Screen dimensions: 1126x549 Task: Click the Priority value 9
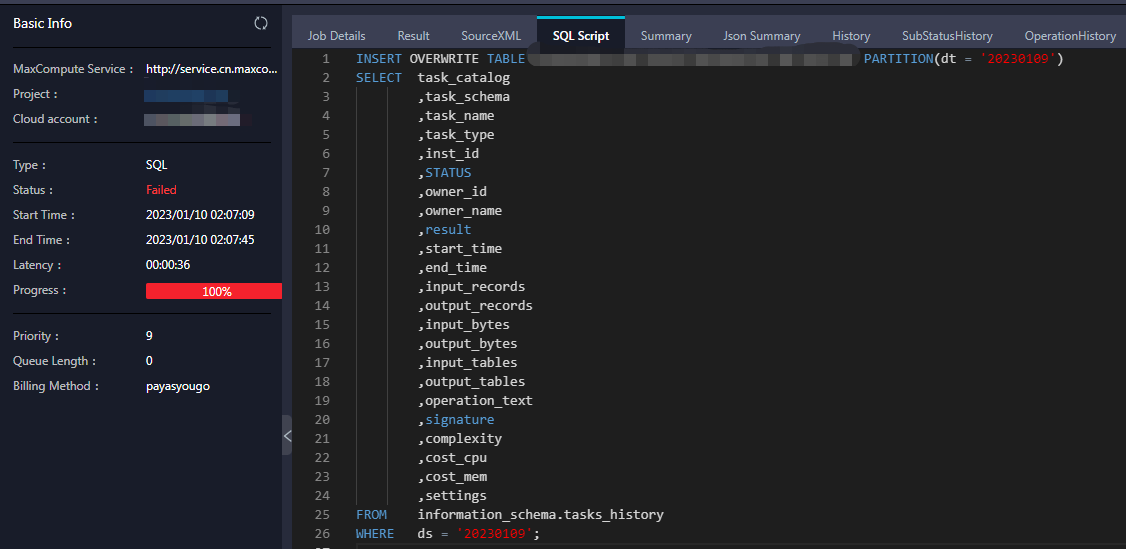149,336
